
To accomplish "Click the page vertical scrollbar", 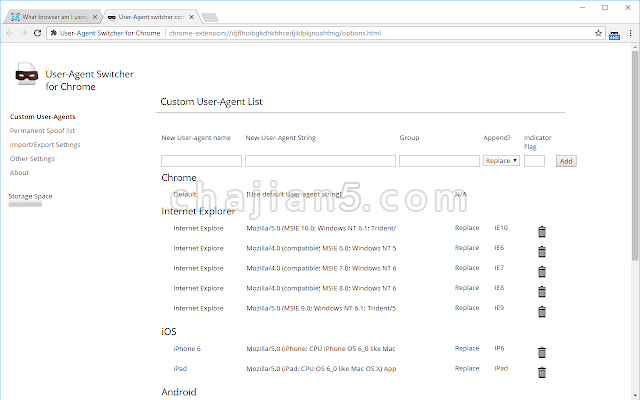I will point(635,155).
